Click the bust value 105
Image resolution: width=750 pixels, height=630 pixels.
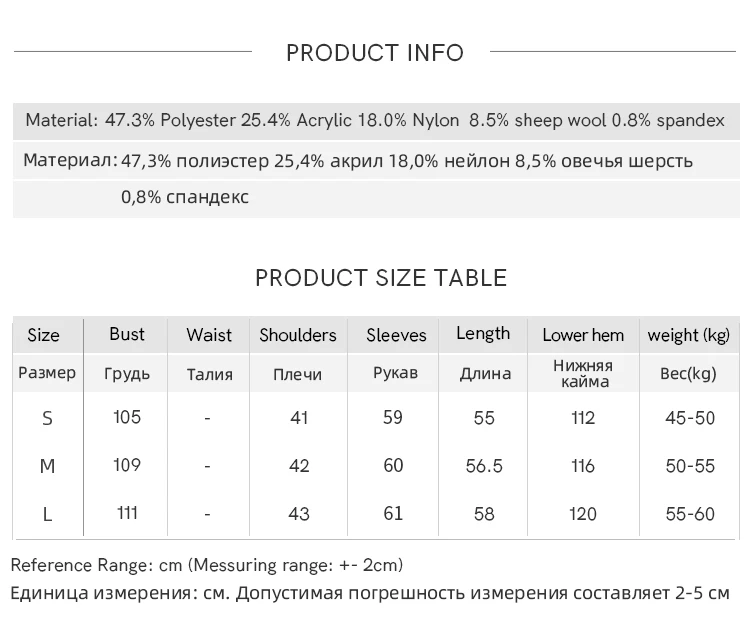pos(127,417)
